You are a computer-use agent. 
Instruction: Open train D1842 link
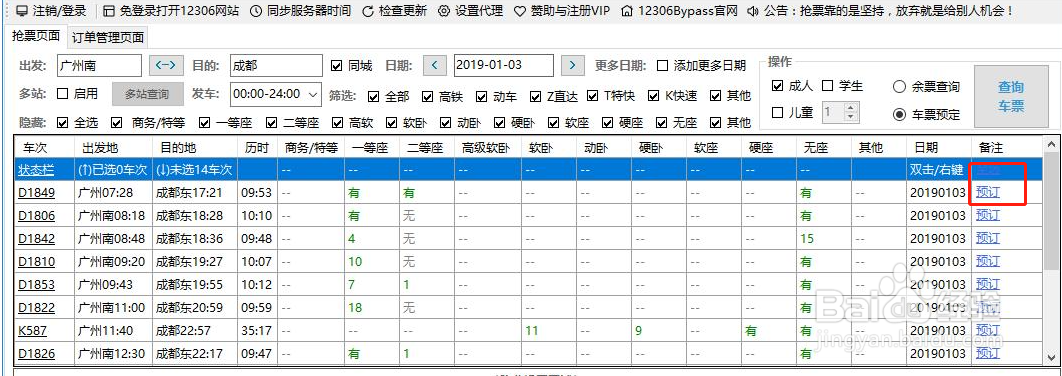pos(37,239)
